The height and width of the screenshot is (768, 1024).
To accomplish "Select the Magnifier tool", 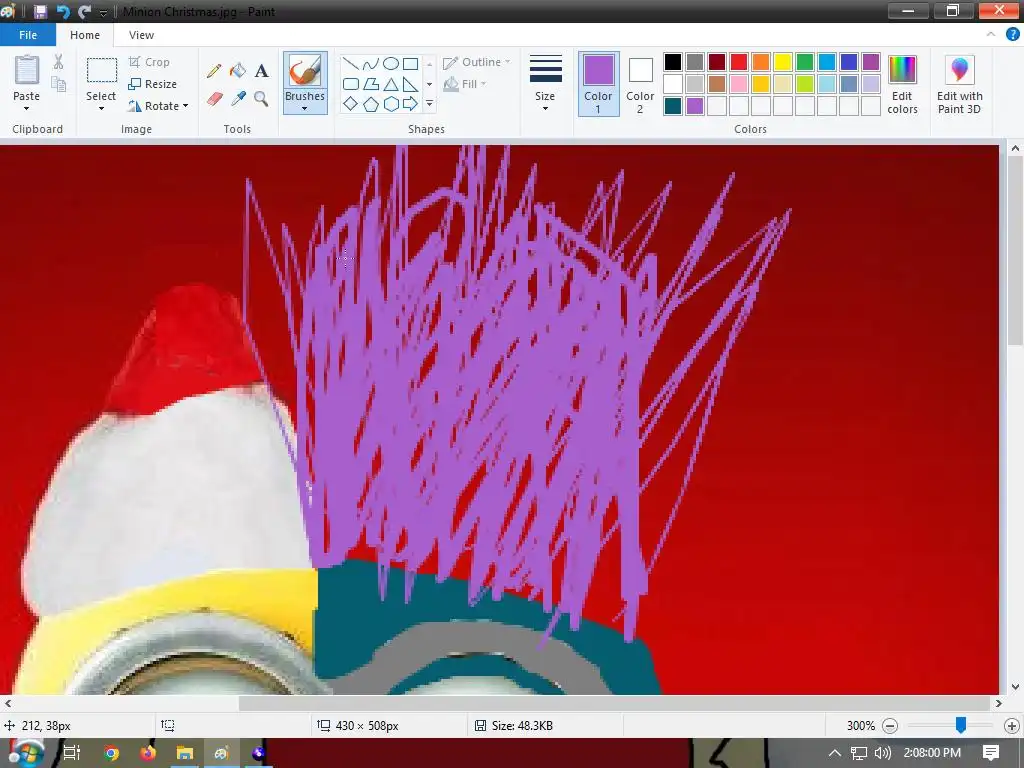I will click(x=261, y=99).
